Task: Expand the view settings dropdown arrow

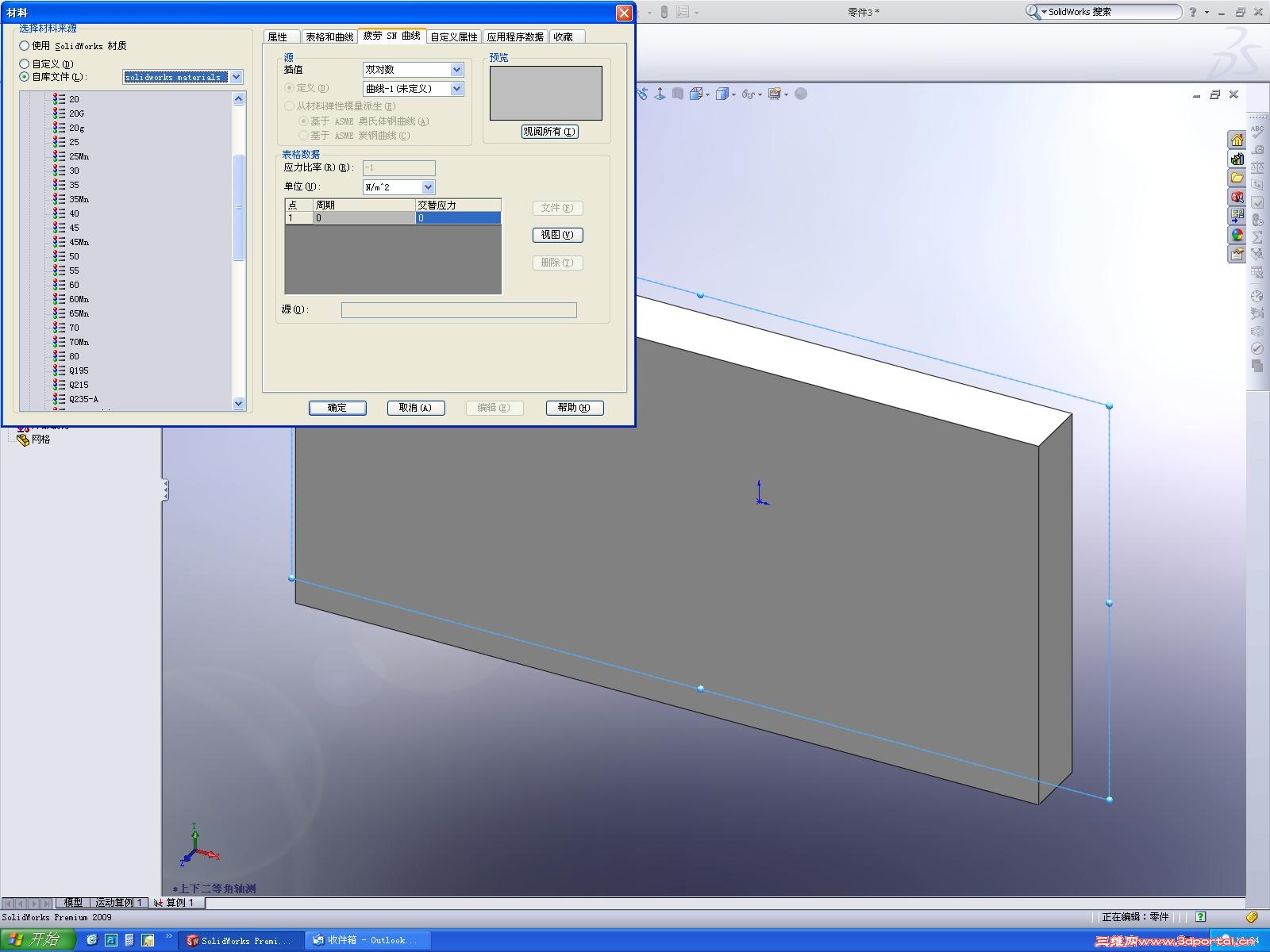Action: coord(786,94)
